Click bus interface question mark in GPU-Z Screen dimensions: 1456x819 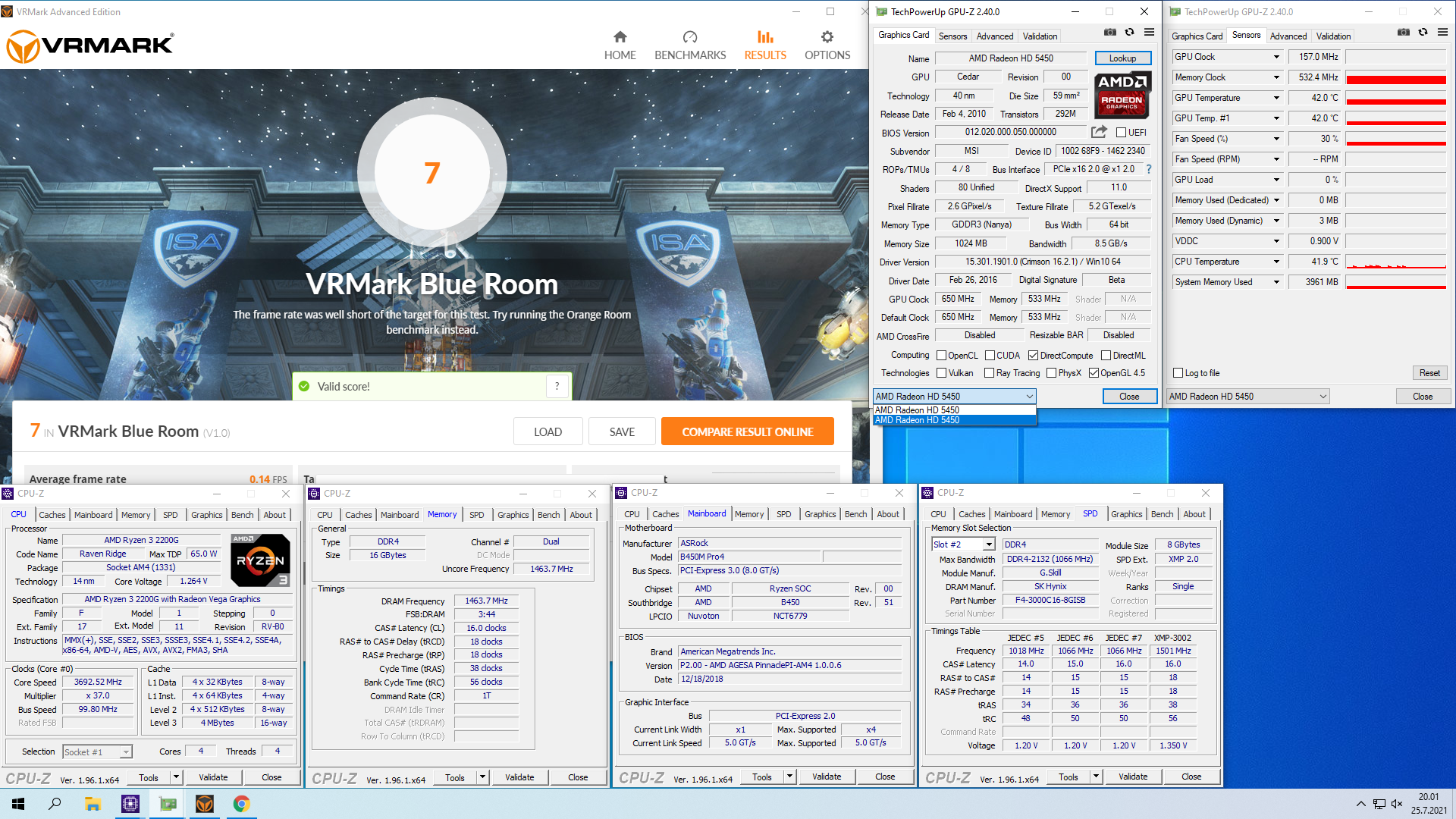1149,169
